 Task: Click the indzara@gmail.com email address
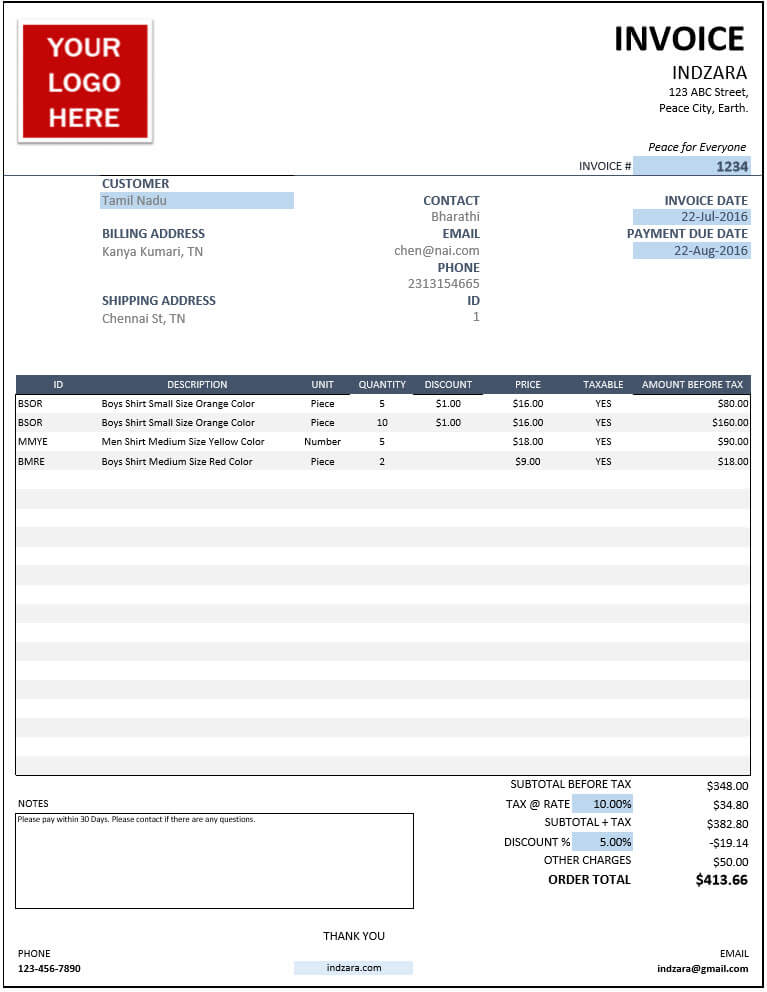point(702,969)
